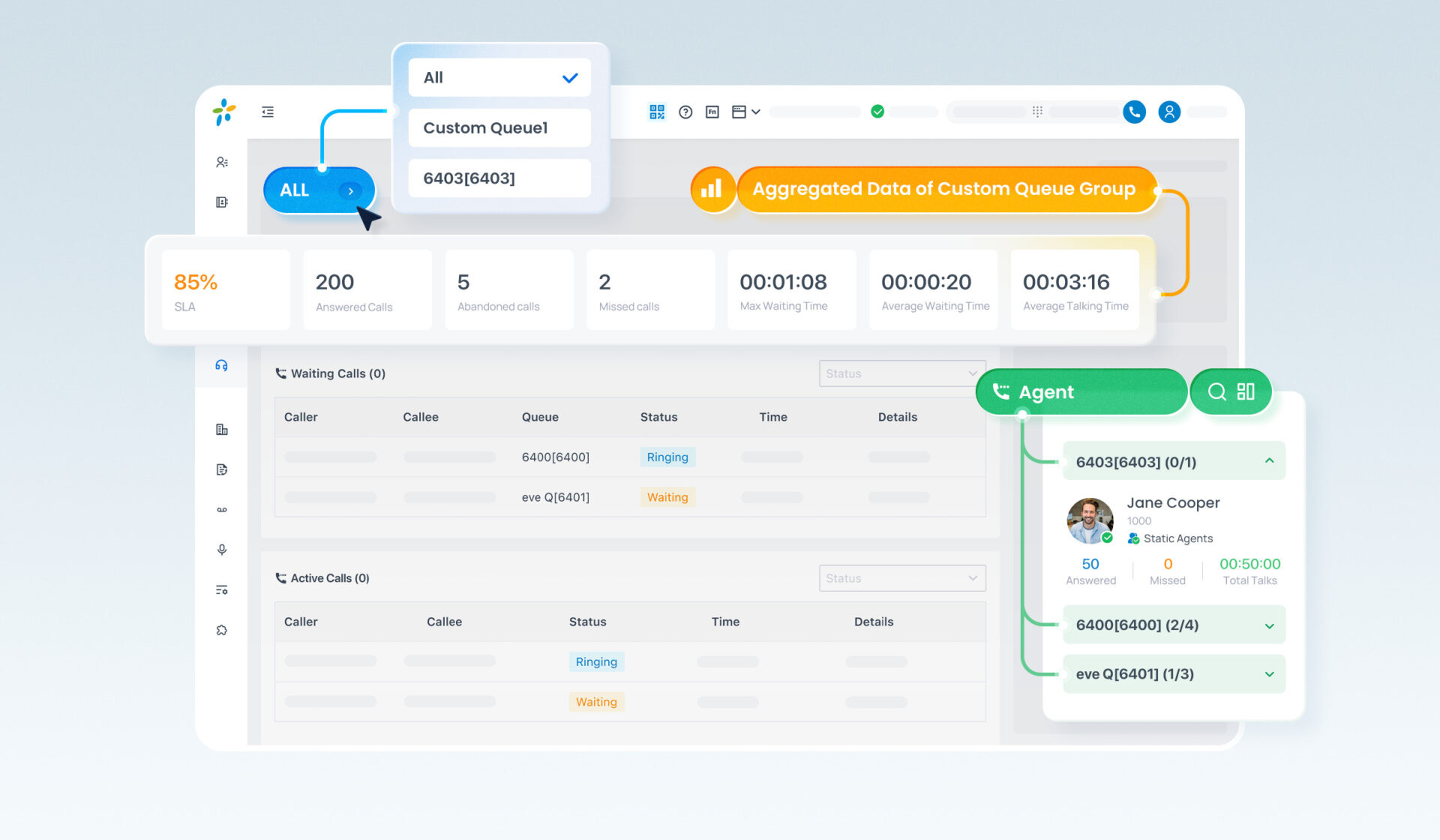Select the checked All queue option

[x=499, y=77]
